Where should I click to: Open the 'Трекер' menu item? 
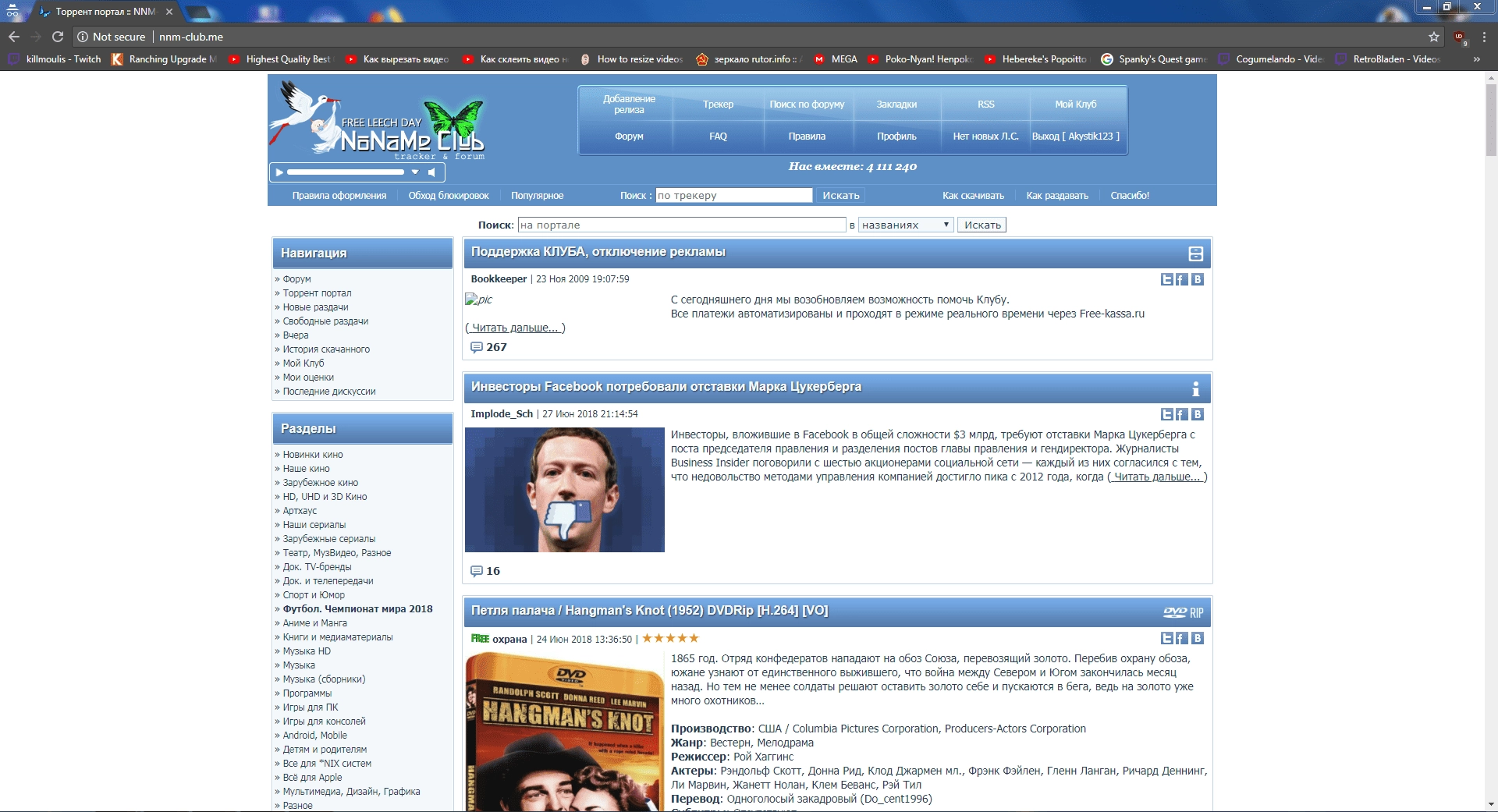[x=718, y=105]
